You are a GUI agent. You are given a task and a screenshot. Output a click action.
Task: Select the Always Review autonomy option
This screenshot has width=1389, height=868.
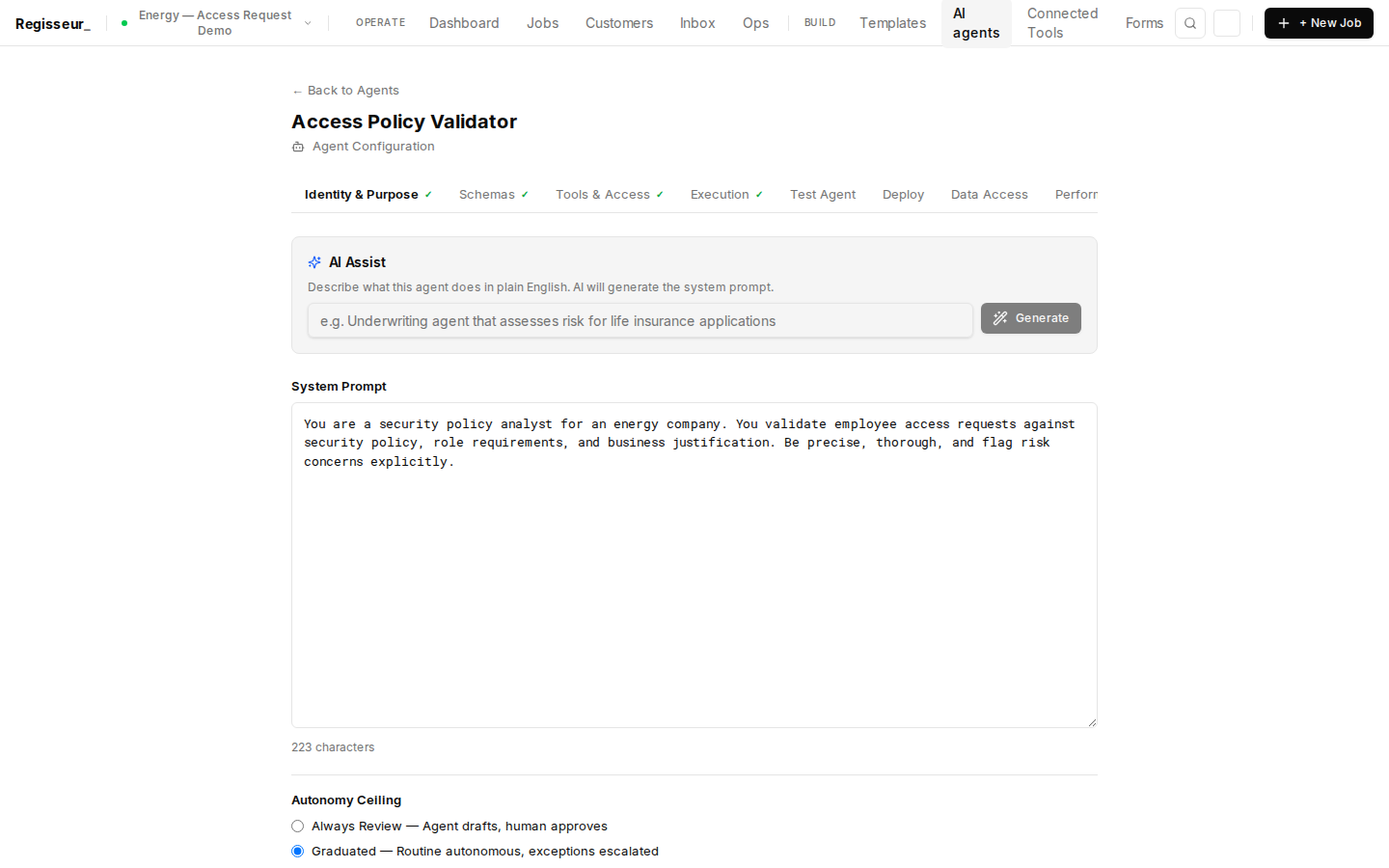click(298, 827)
